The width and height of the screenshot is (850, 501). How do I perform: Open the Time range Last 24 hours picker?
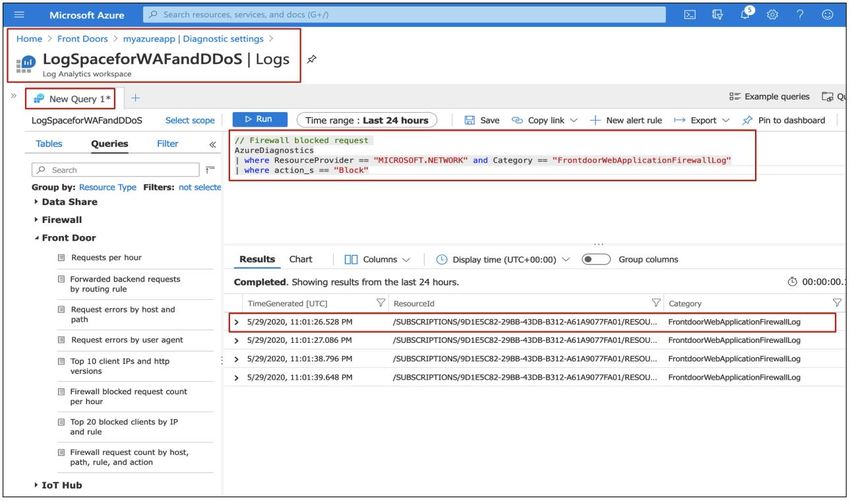coord(366,120)
